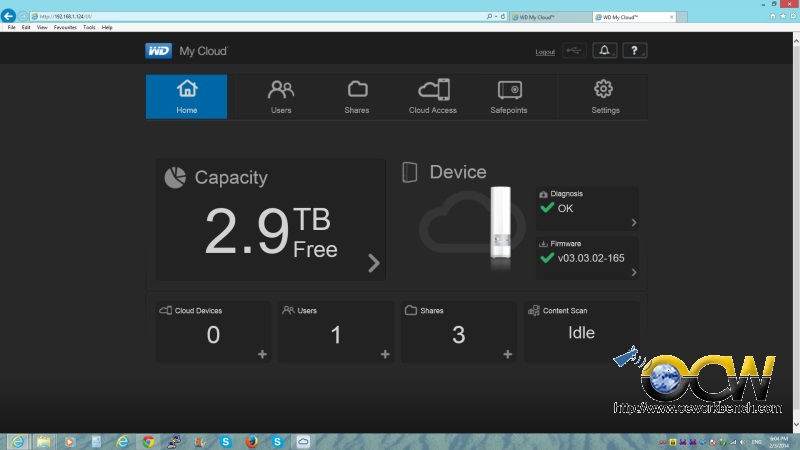This screenshot has width=800, height=450.
Task: Open the Edit menu
Action: point(26,28)
